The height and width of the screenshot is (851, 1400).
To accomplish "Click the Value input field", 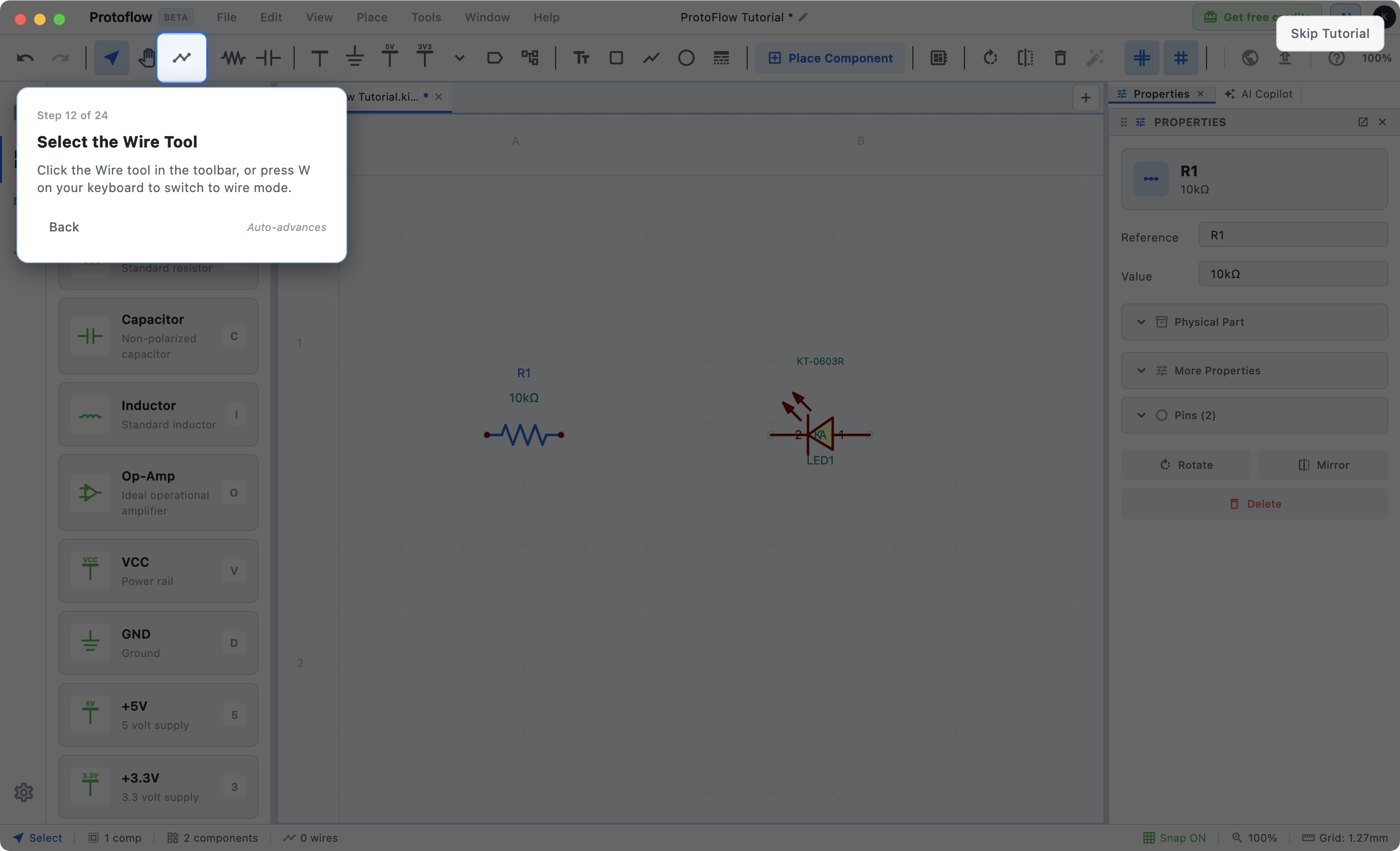I will (1293, 274).
